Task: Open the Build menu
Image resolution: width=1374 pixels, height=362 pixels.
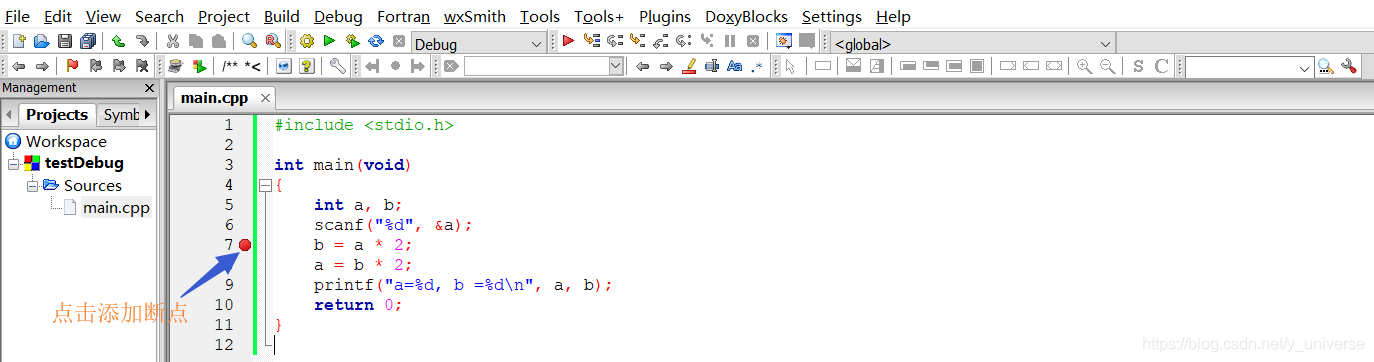Action: point(282,16)
